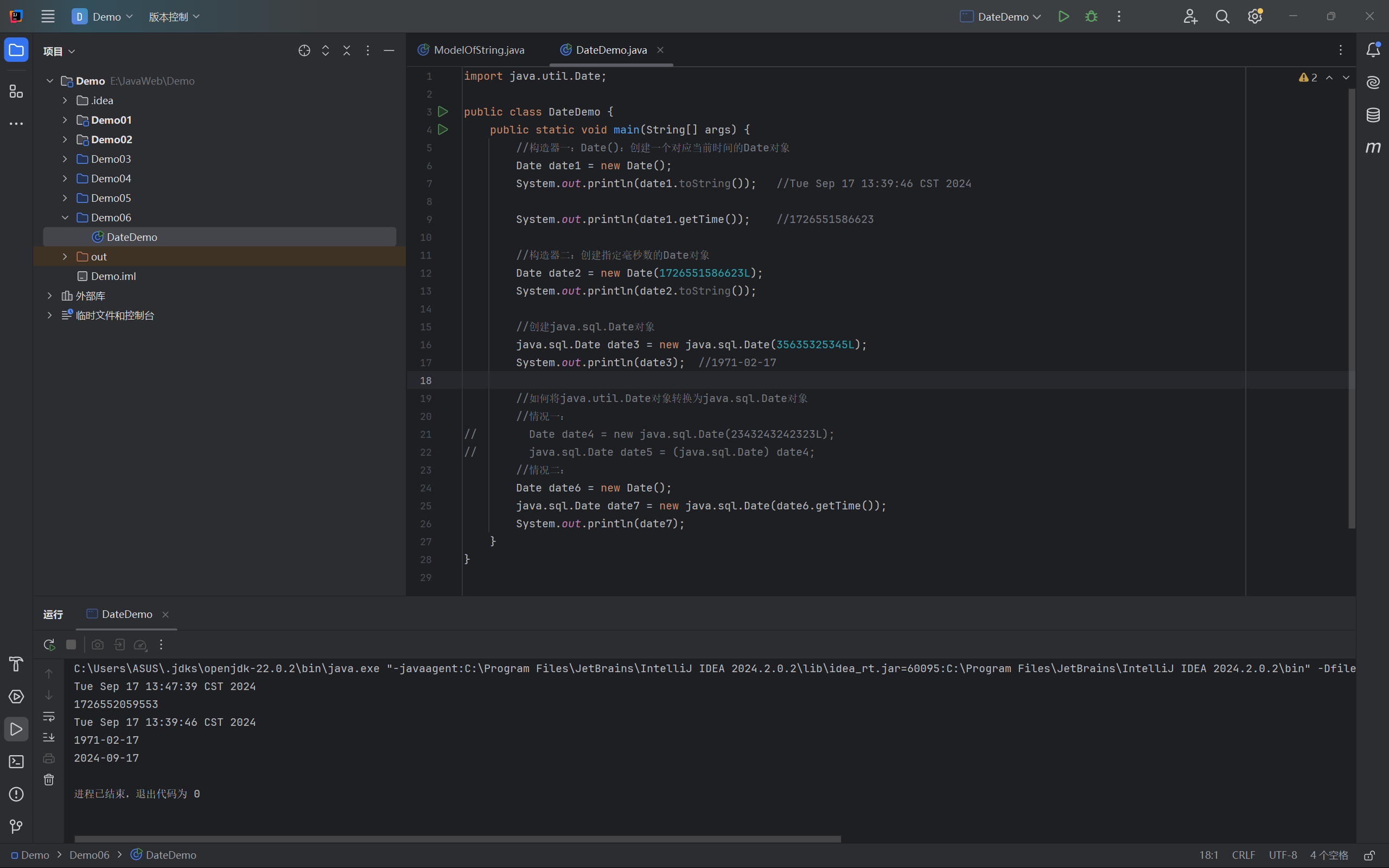Screen dimensions: 1389x868
Task: Open the Notifications bell
Action: [x=1373, y=50]
